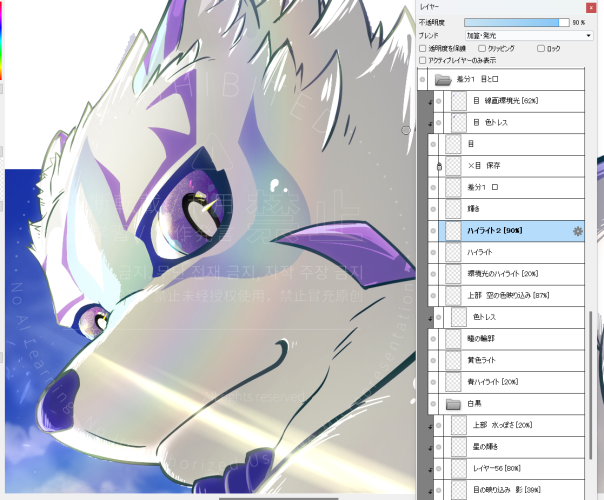Select 目の映り込み 影 [39%] layer name
The width and height of the screenshot is (604, 500).
[507, 490]
